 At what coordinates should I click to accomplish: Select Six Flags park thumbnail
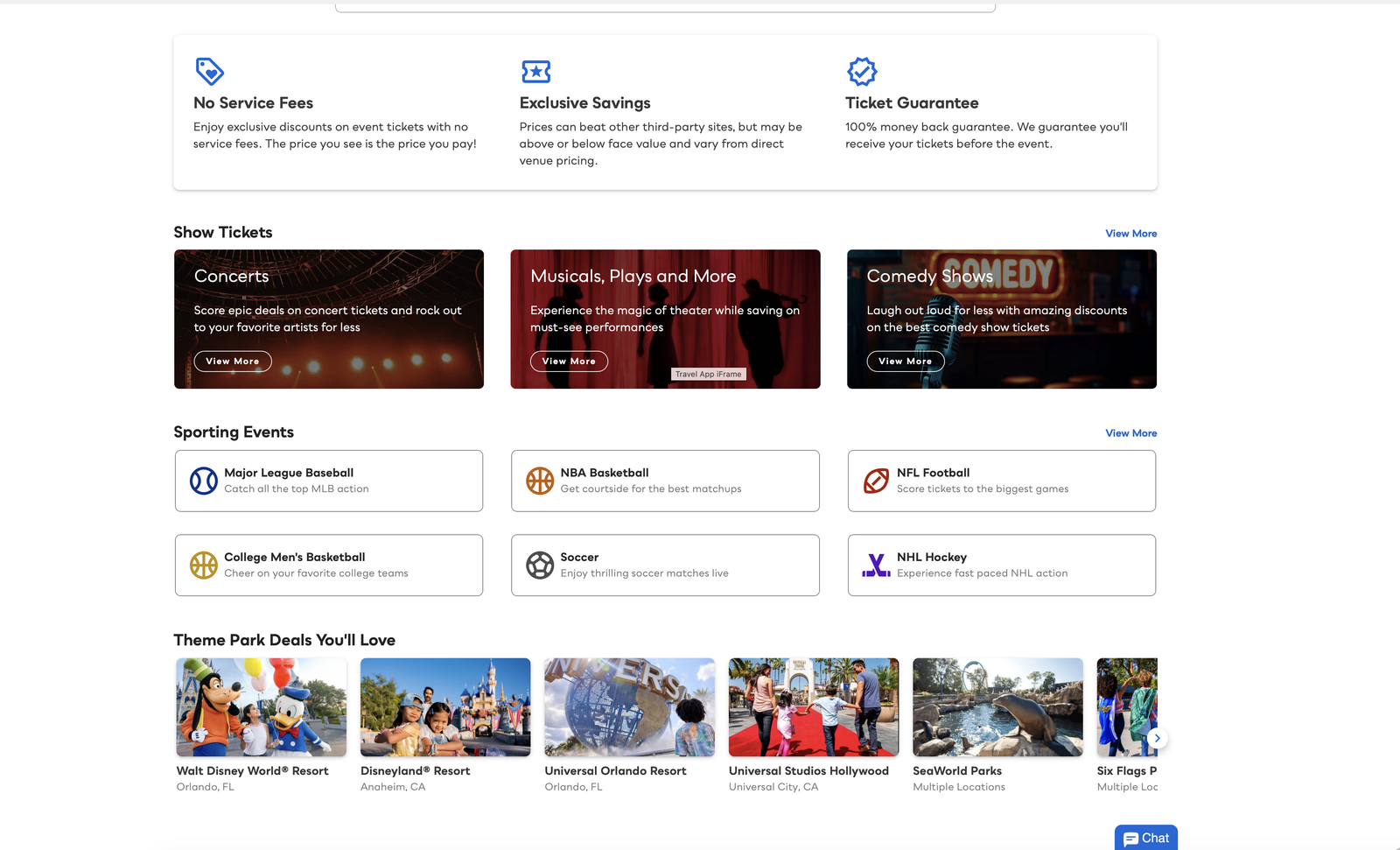tap(1127, 707)
